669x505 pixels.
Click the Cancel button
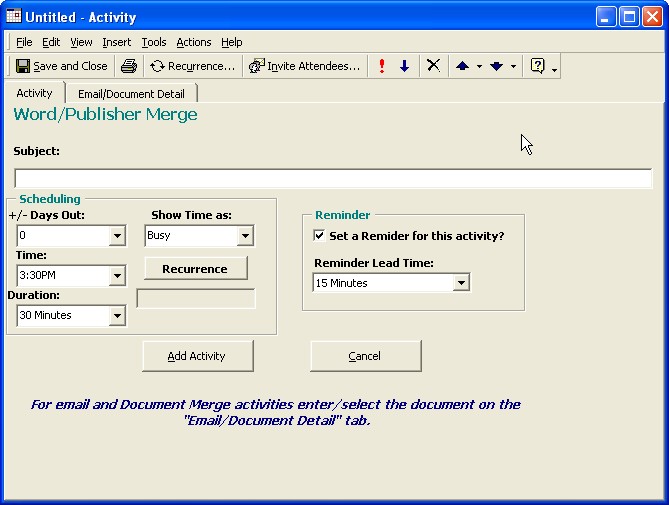(x=366, y=356)
